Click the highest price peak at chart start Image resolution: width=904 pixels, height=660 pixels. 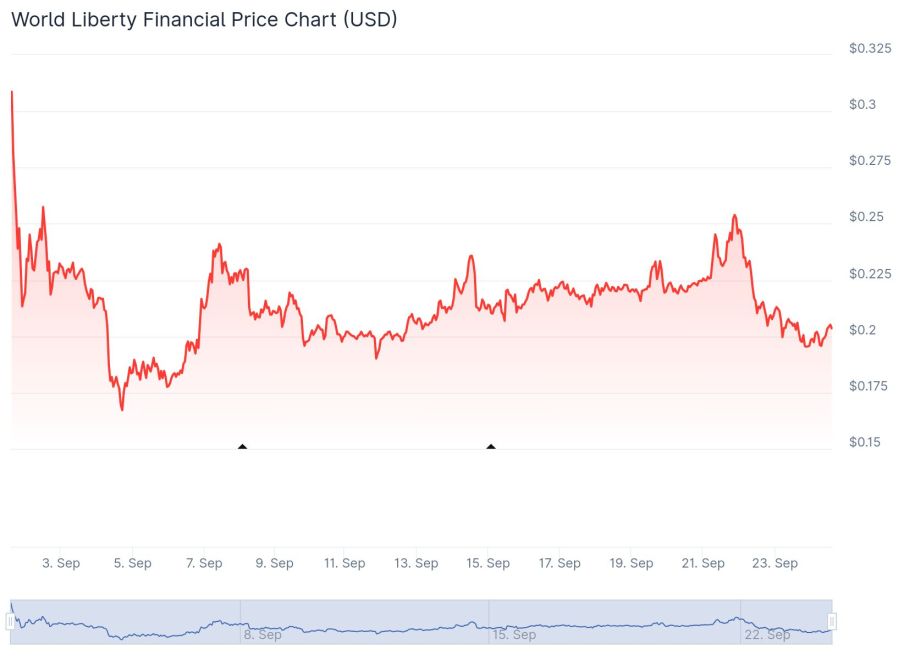(x=12, y=92)
